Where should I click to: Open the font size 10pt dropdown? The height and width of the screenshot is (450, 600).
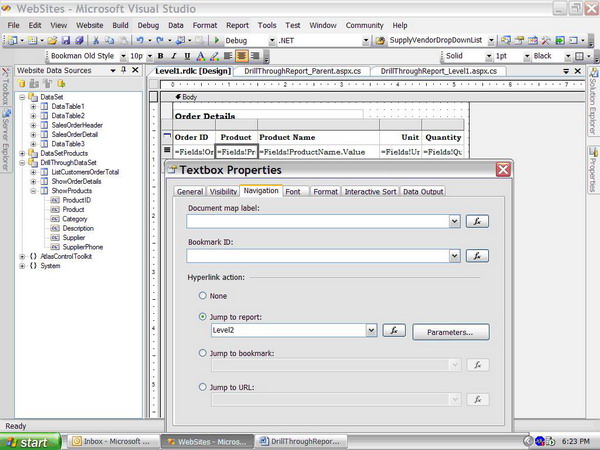point(150,56)
